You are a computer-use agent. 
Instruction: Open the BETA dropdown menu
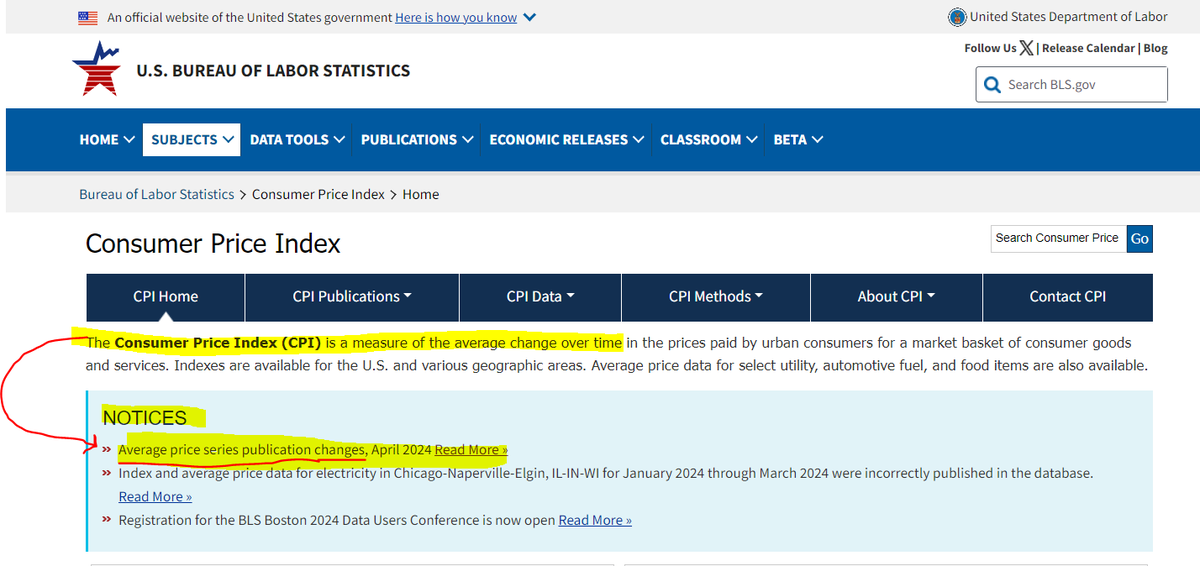[798, 140]
